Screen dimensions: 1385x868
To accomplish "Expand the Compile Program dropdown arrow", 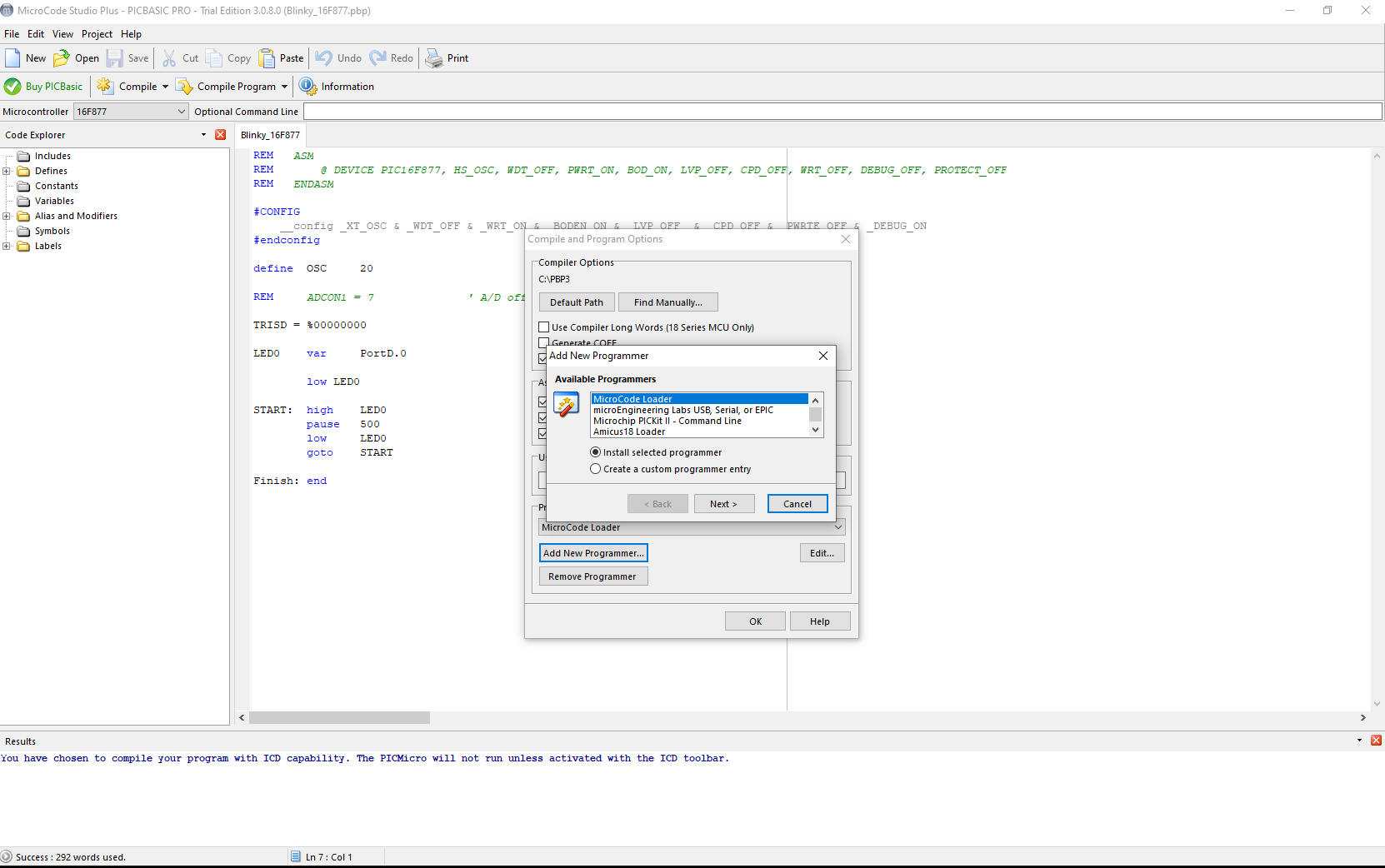I will coord(284,87).
